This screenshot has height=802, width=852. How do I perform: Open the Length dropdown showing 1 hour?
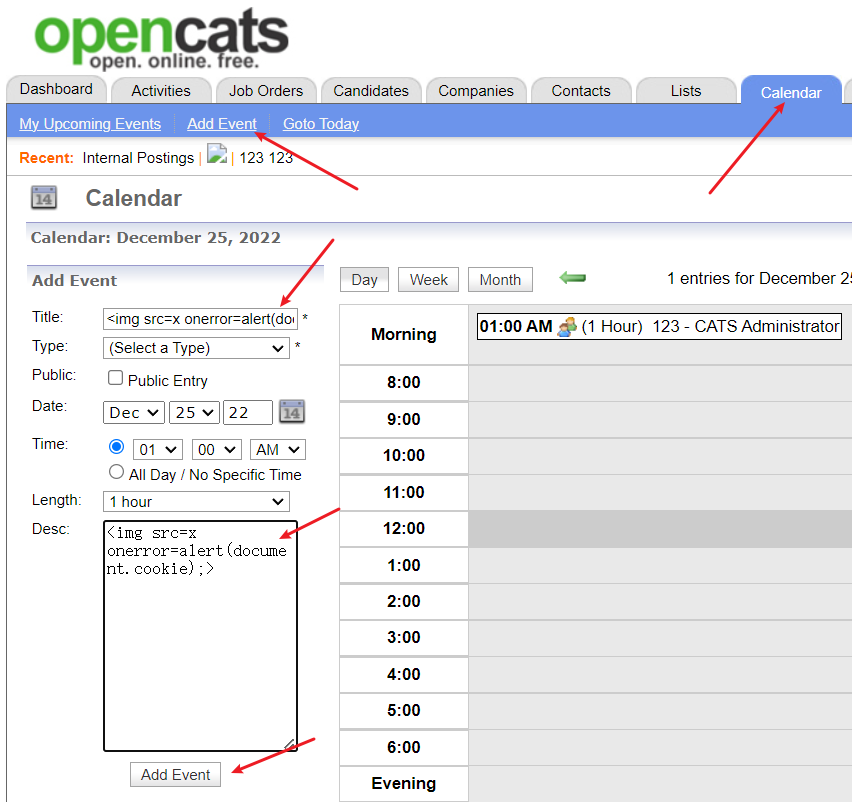pos(196,502)
